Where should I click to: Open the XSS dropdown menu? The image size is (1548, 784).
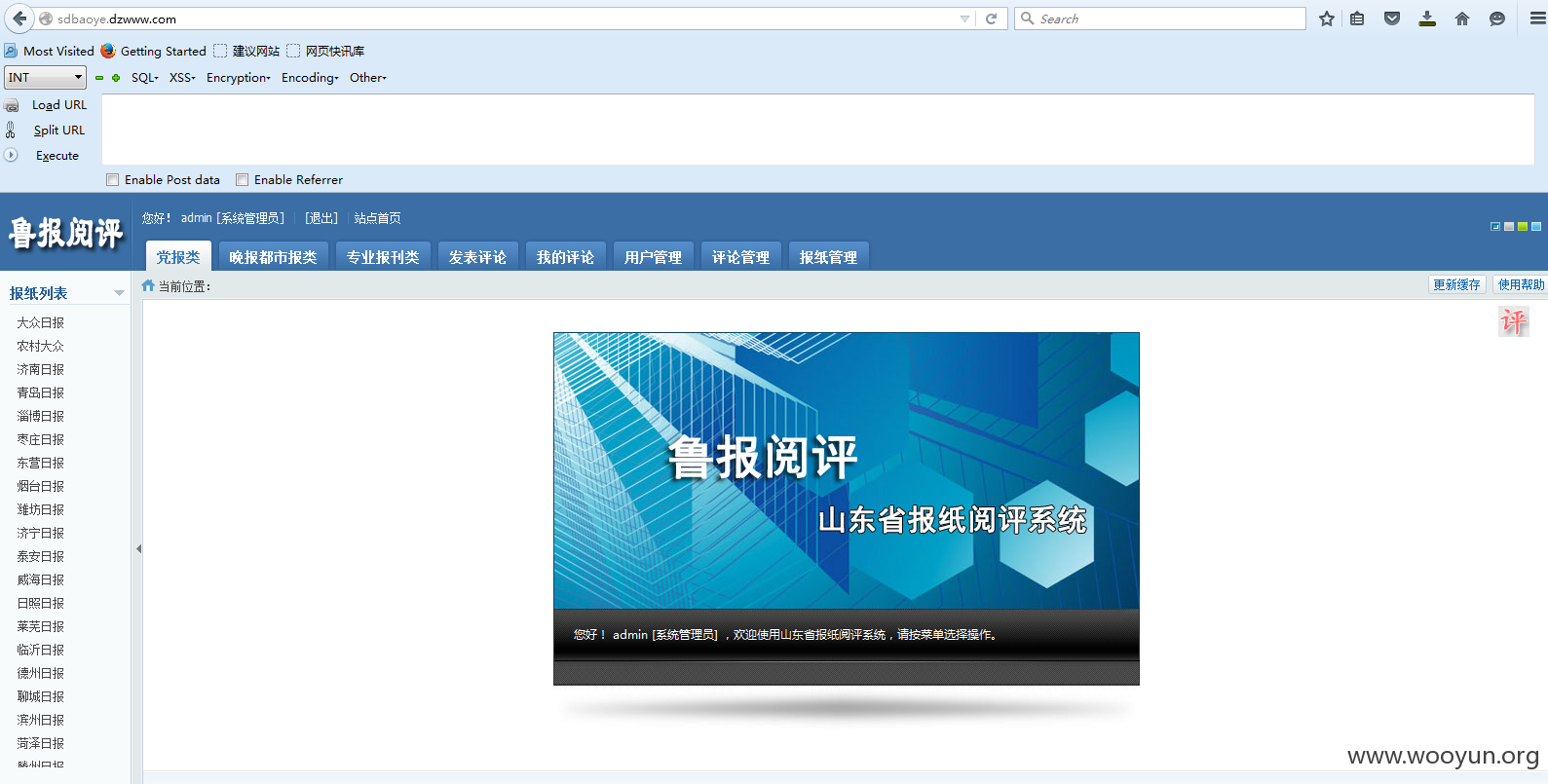(182, 78)
